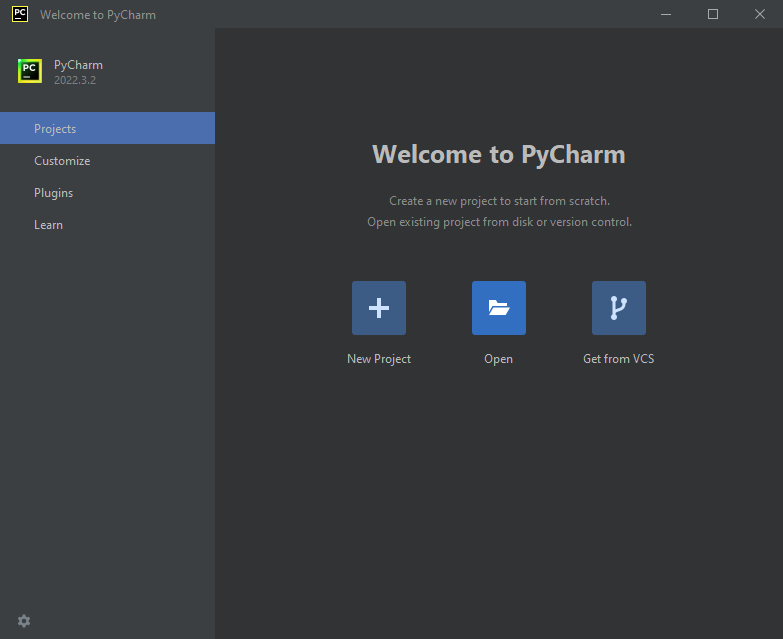Click the Open label text
Viewport: 783px width, 639px height.
pos(498,359)
